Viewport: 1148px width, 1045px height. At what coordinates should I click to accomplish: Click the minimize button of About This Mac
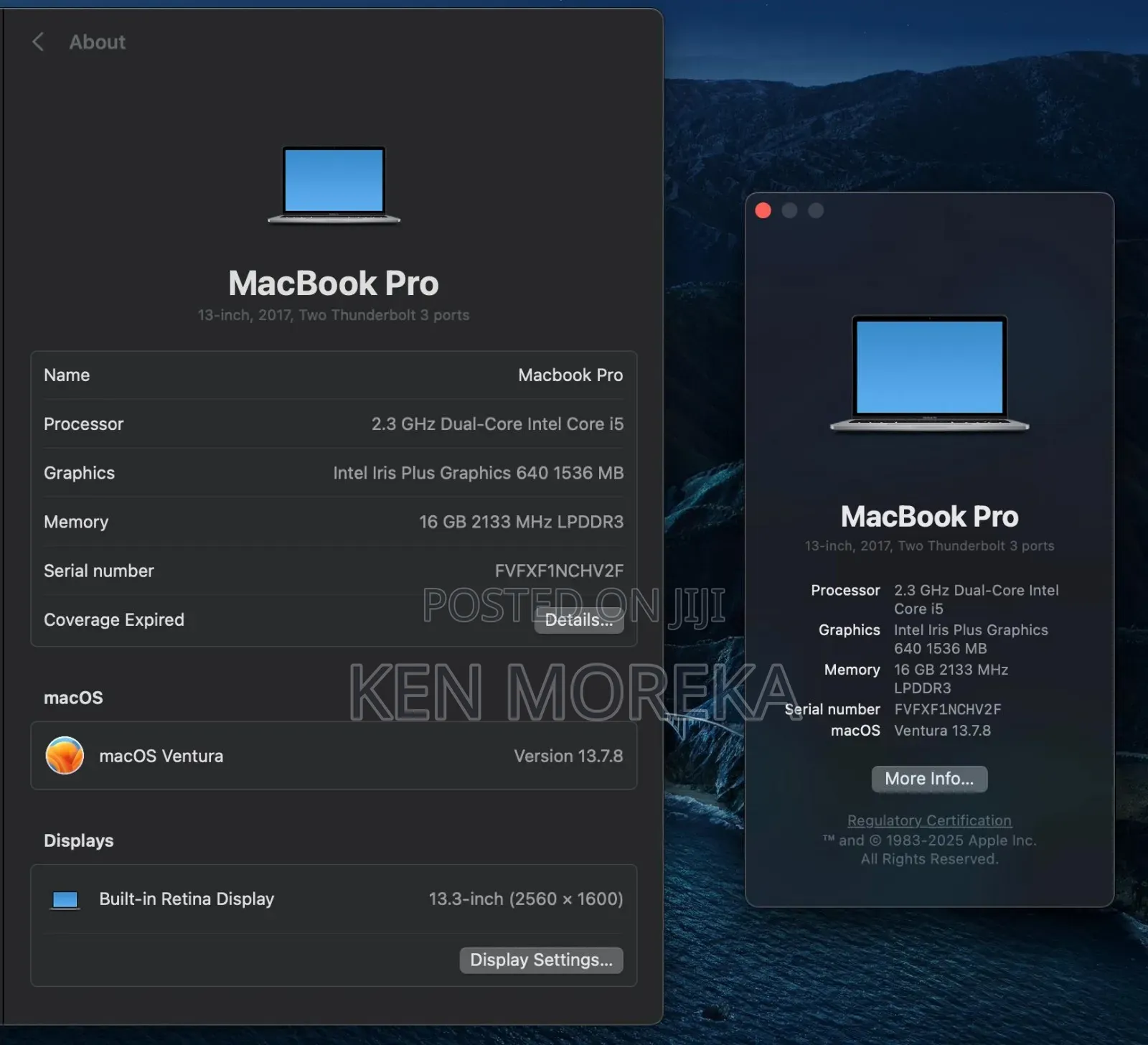pyautogui.click(x=789, y=210)
